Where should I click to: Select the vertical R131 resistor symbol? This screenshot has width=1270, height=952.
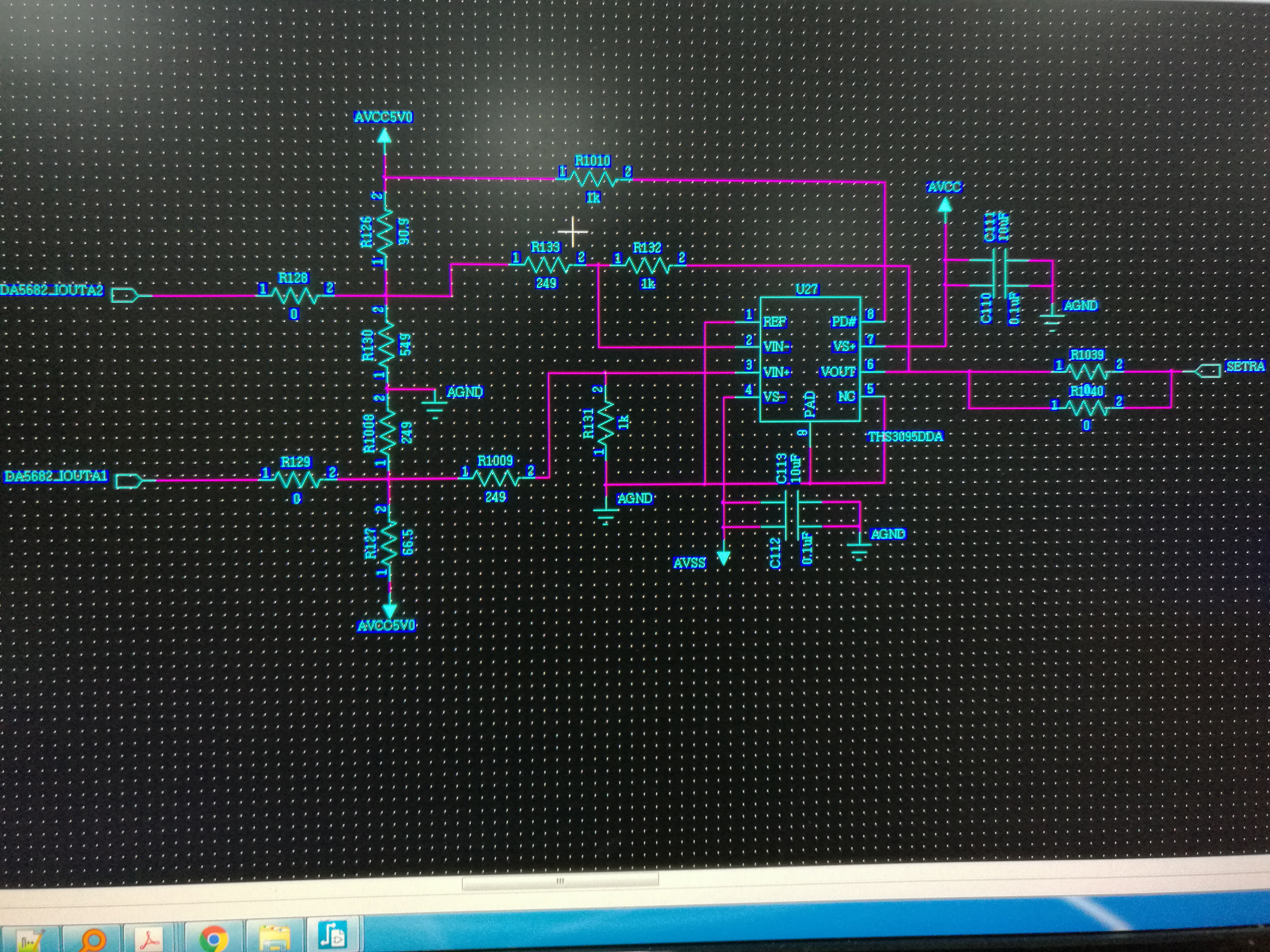pyautogui.click(x=606, y=423)
